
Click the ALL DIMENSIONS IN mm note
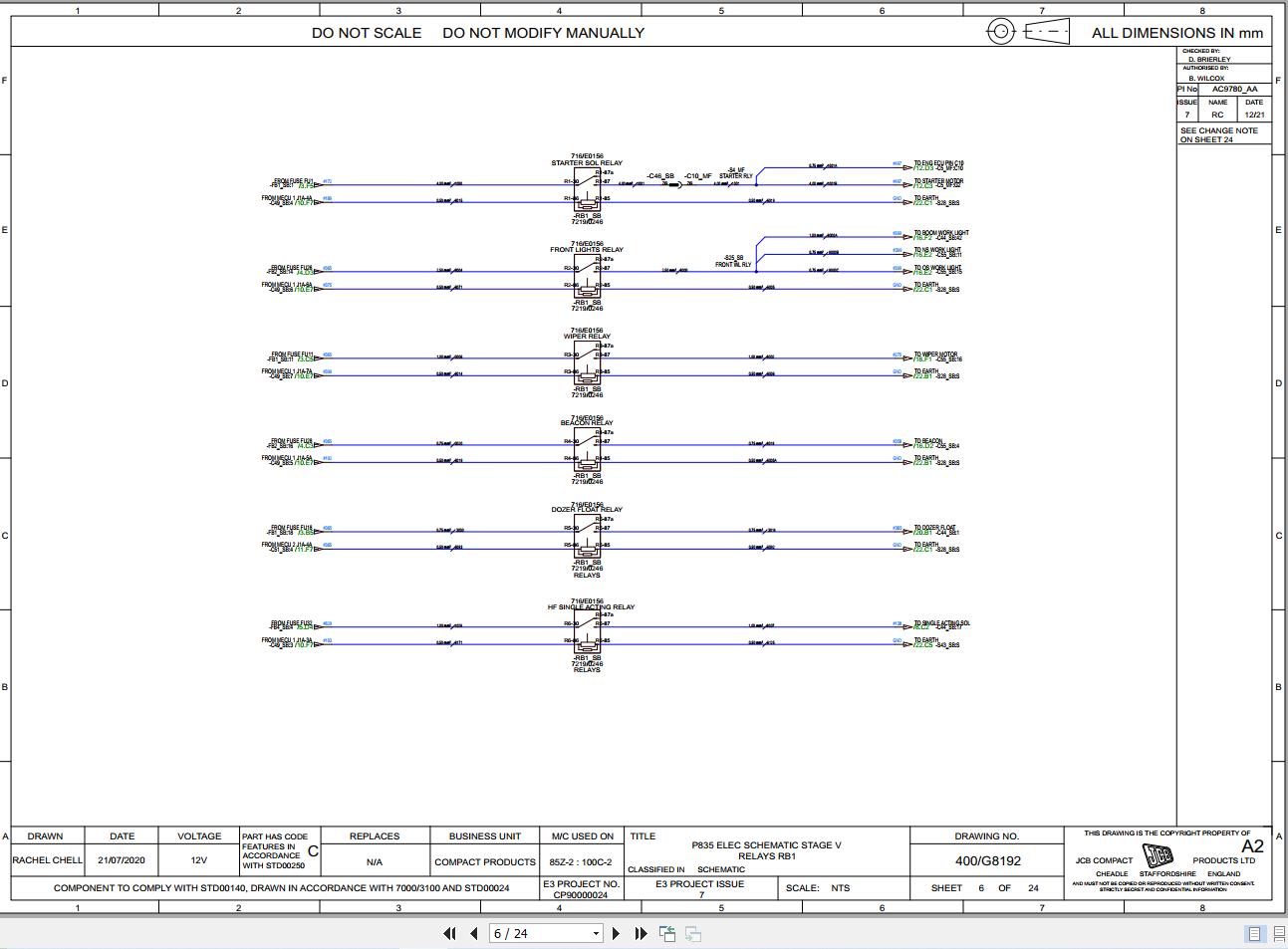pyautogui.click(x=1177, y=33)
